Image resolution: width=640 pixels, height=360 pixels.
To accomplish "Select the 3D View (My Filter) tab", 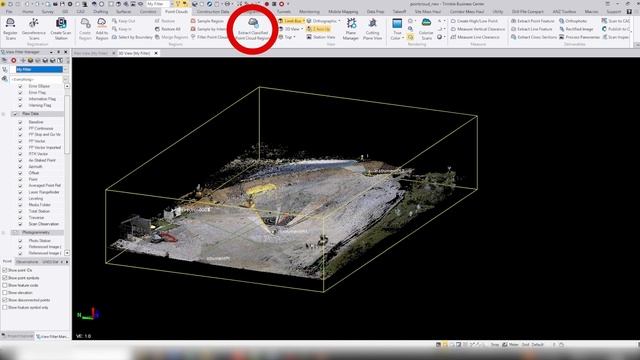I will pos(134,53).
